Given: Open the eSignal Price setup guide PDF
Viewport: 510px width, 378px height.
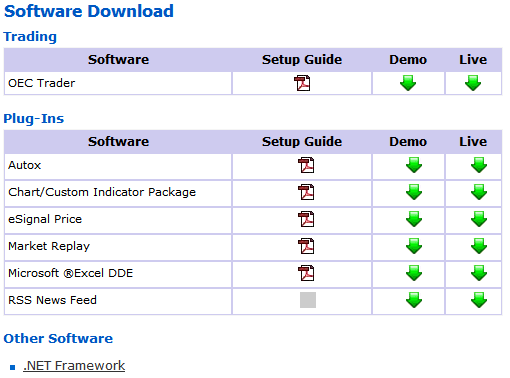Looking at the screenshot, I should (306, 219).
